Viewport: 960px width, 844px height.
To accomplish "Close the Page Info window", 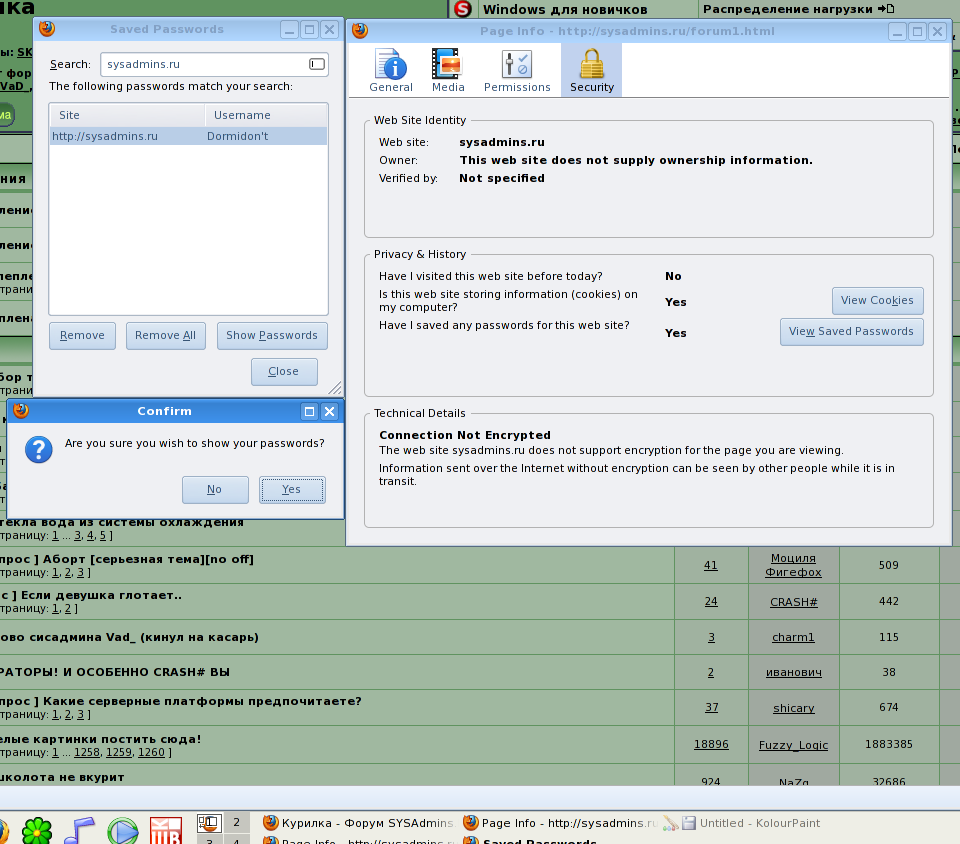I will (x=937, y=32).
